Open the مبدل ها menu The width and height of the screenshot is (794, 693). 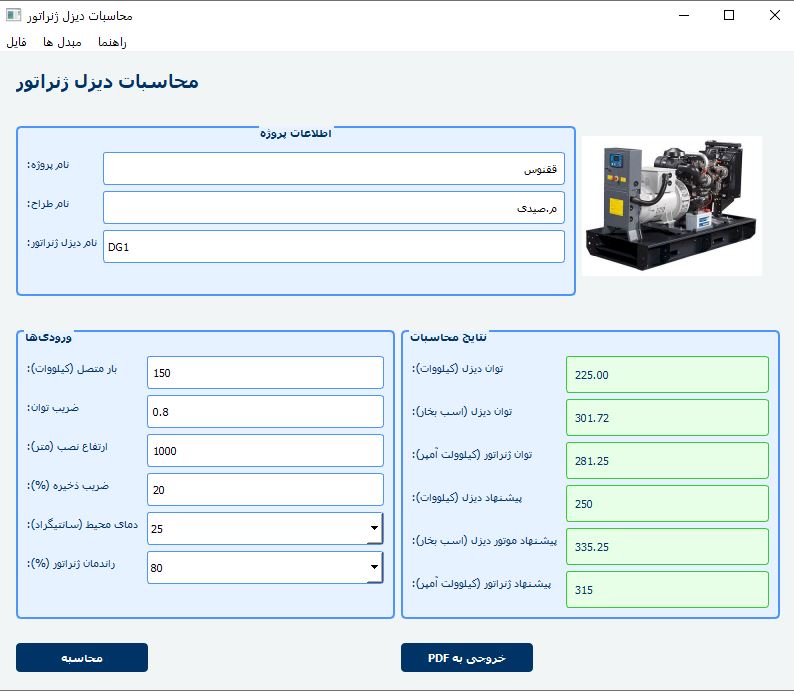[x=62, y=42]
